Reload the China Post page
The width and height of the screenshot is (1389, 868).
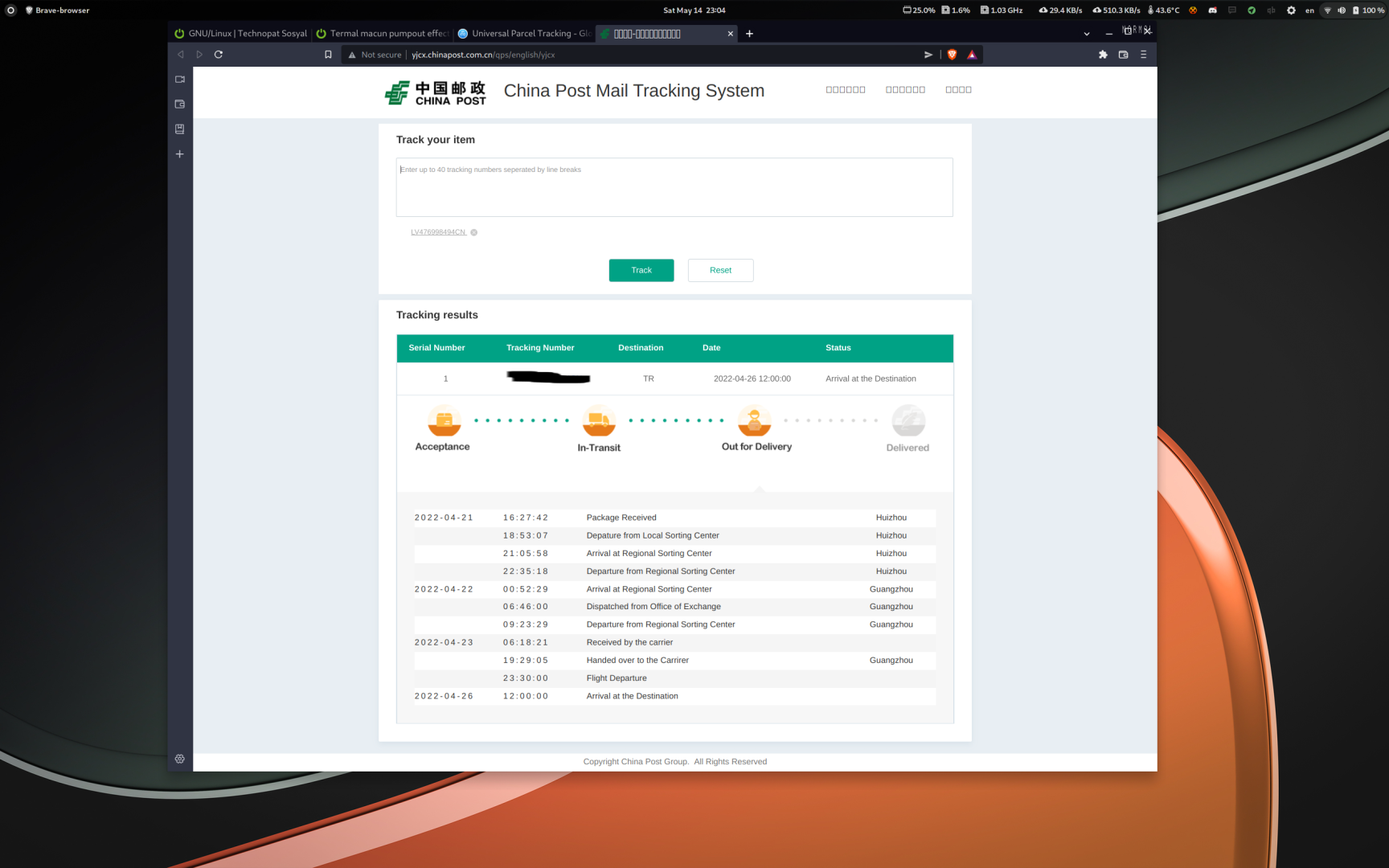pos(219,55)
